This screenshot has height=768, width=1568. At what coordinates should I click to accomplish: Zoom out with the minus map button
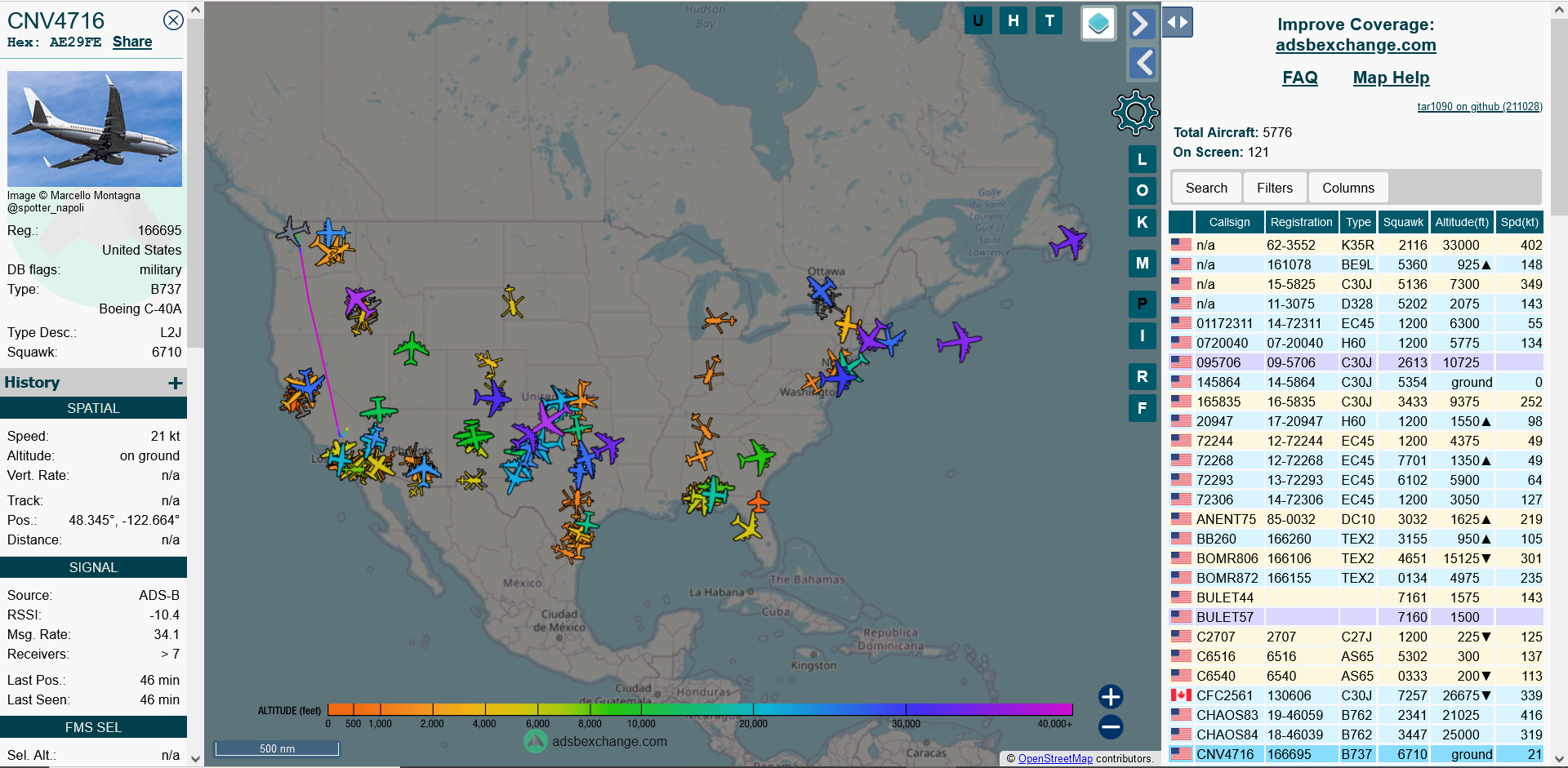[1111, 726]
